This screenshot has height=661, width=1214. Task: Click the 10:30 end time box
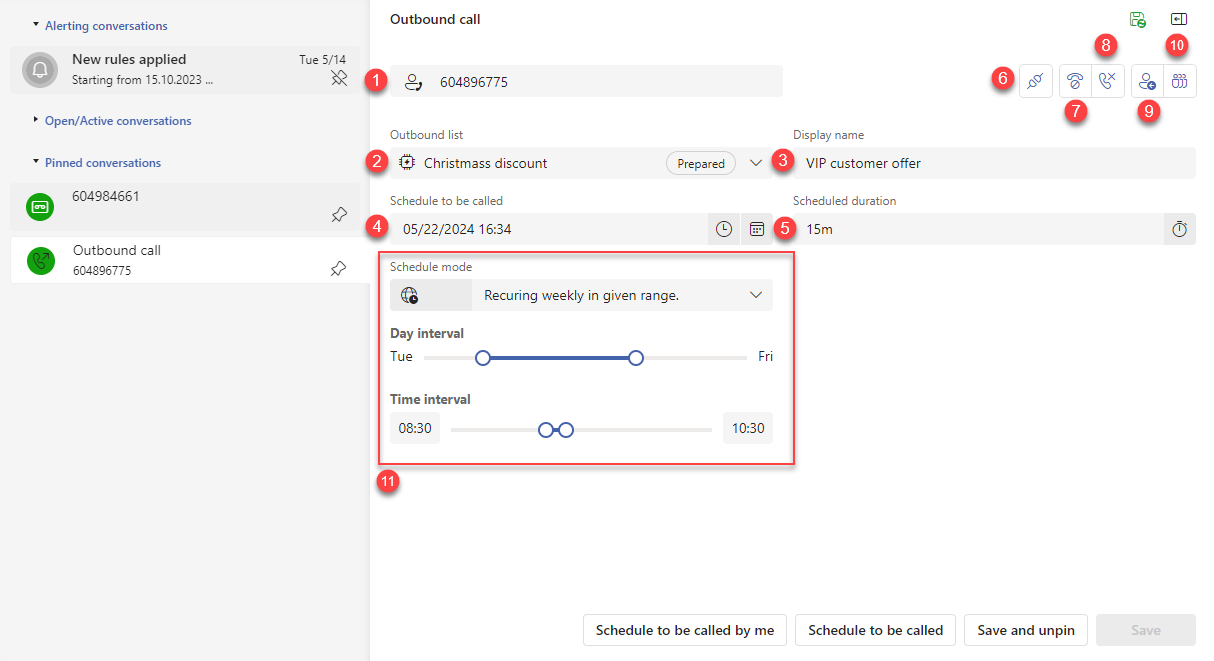click(x=748, y=428)
